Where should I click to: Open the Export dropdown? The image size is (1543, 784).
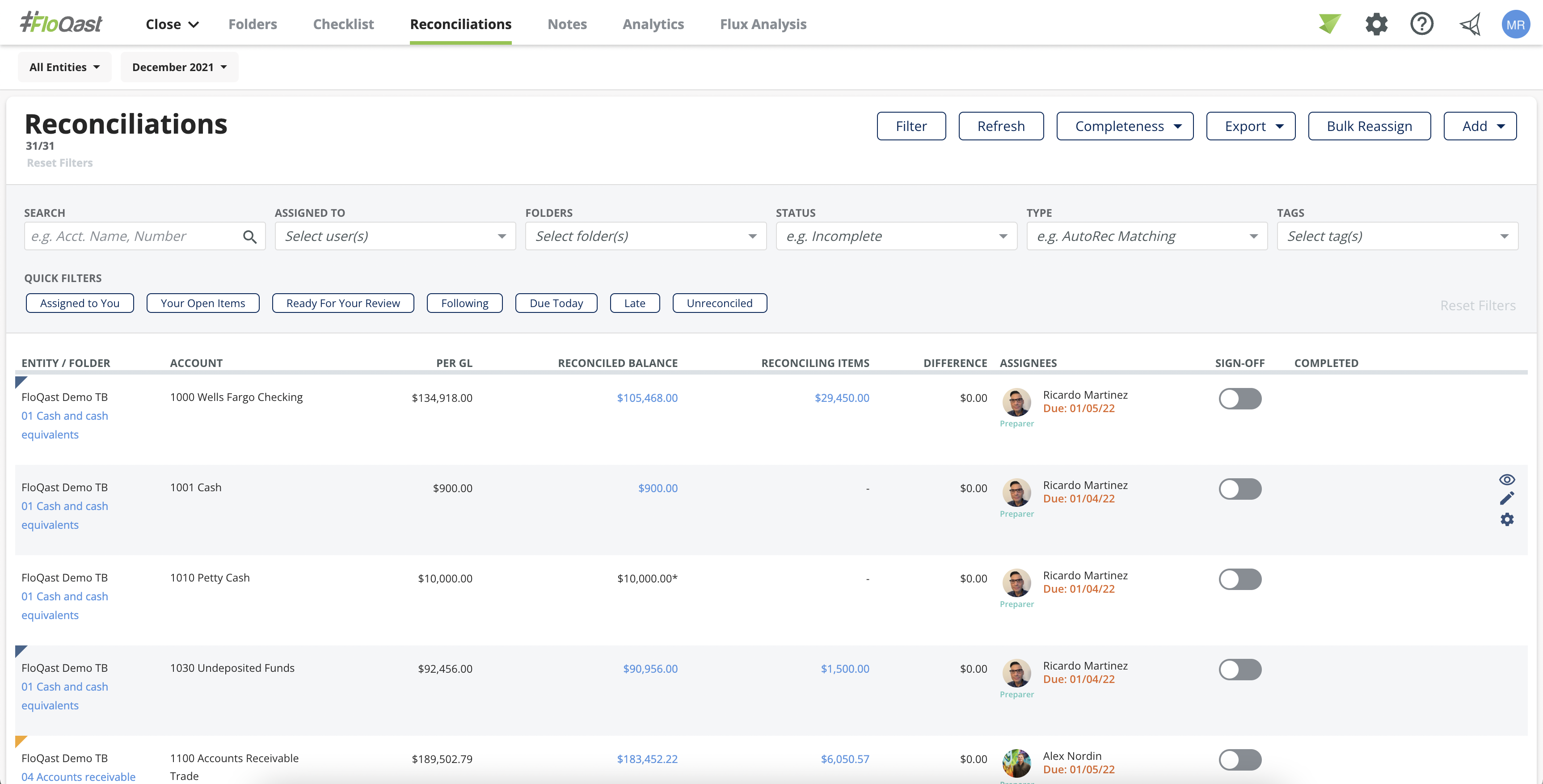(x=1250, y=126)
